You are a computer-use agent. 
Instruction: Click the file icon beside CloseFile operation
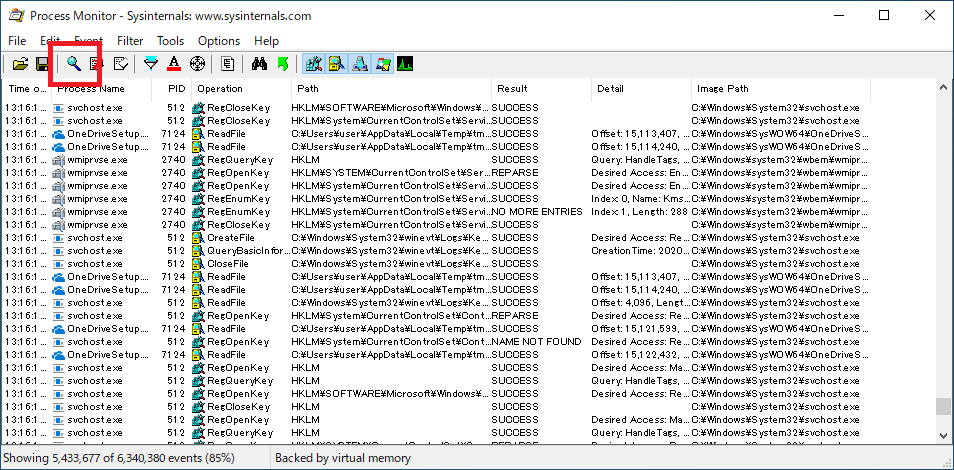(198, 264)
